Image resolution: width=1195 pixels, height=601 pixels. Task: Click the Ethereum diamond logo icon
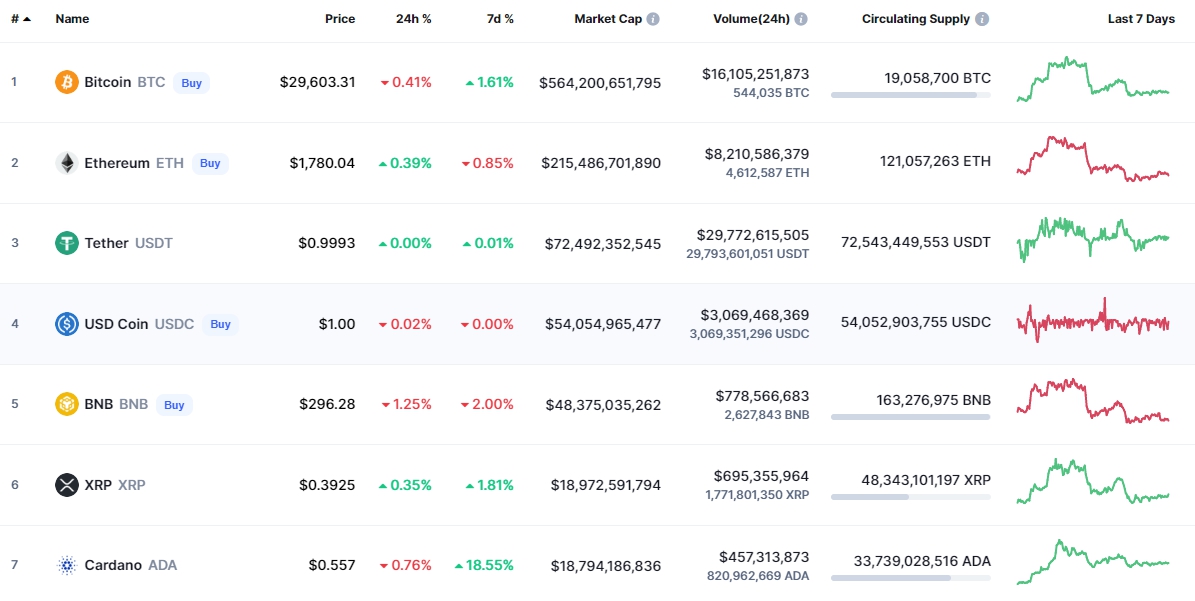coord(67,163)
